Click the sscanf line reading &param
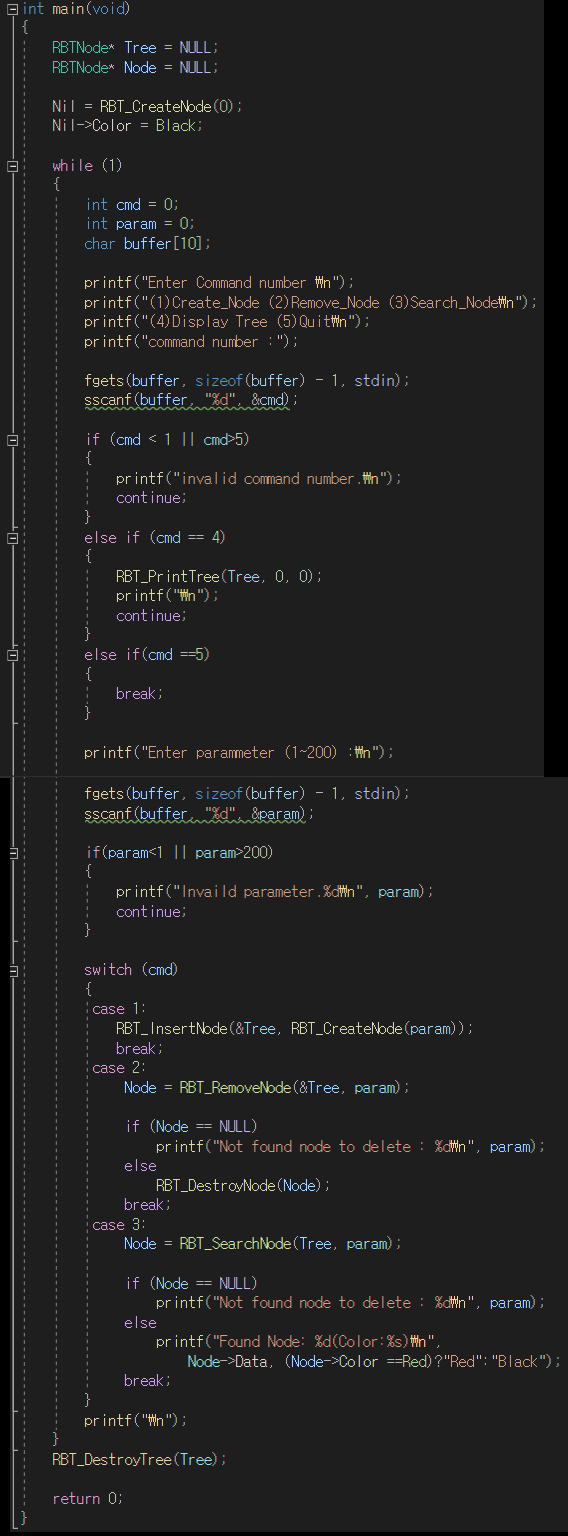 coord(199,814)
